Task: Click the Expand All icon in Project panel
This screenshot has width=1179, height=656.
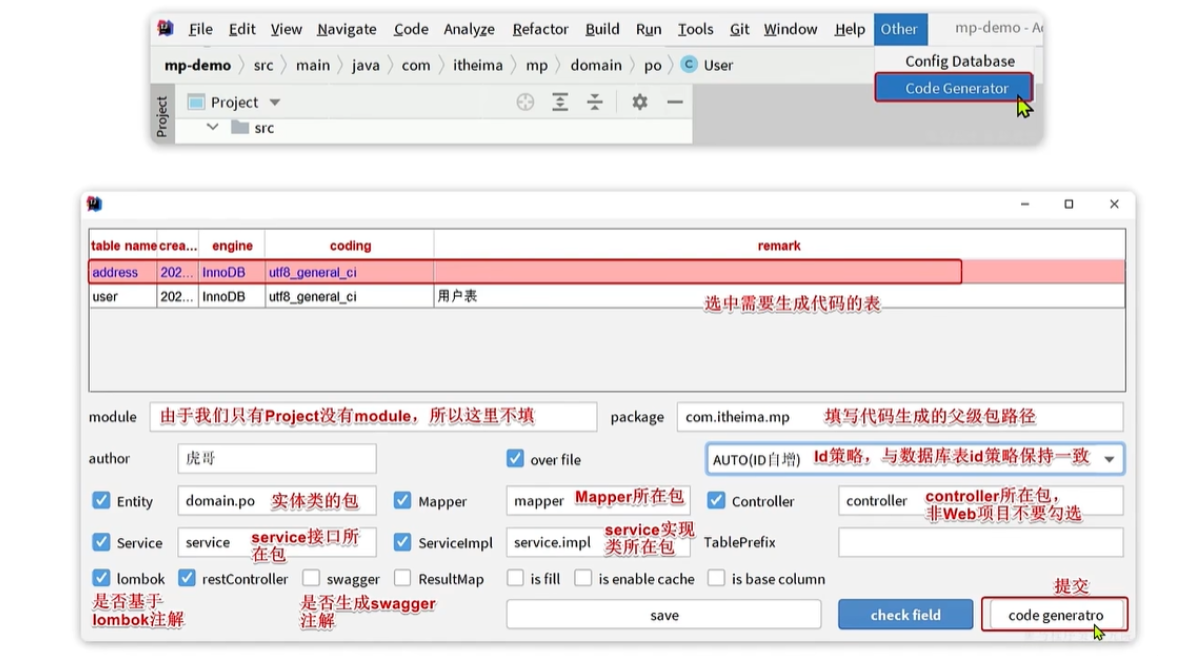Action: 560,102
